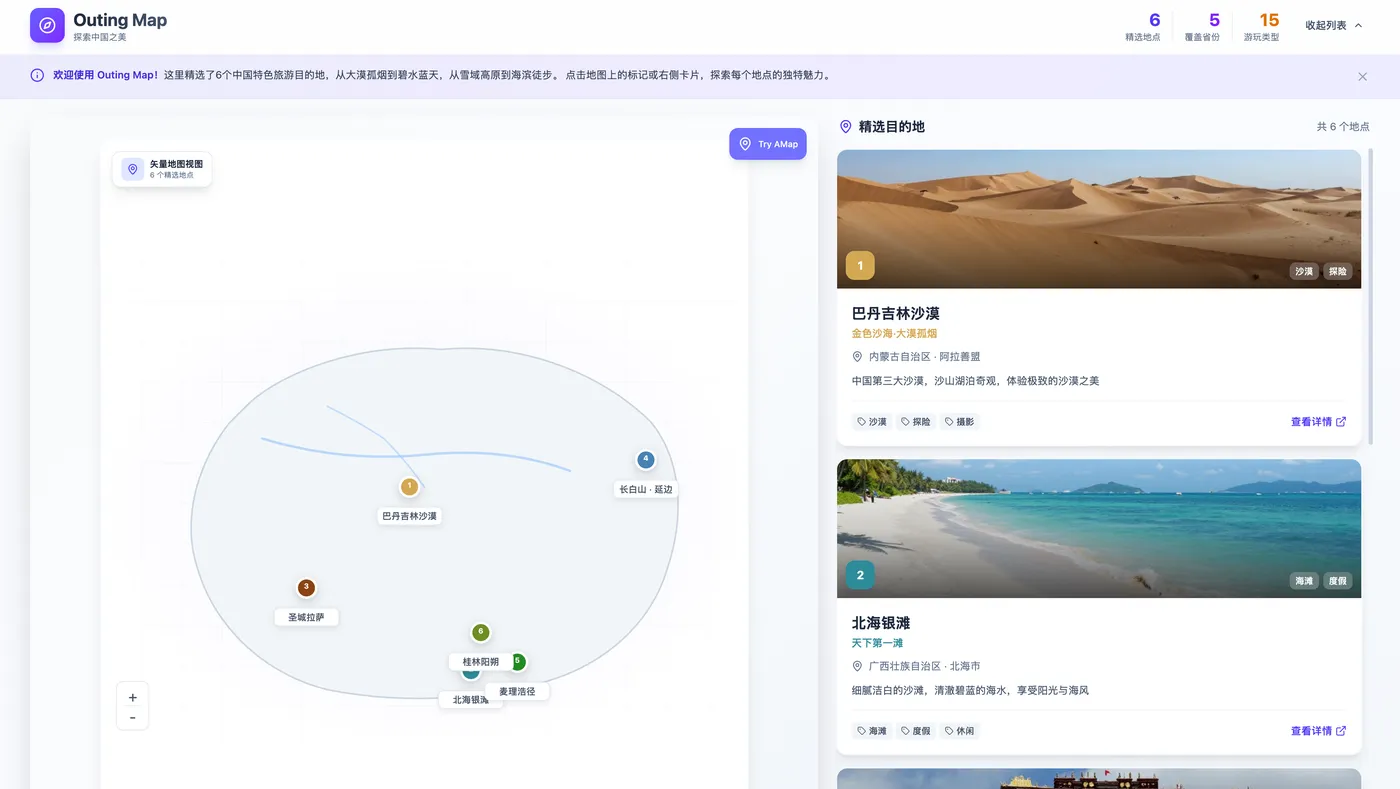Click the 精选目的地 heading pin icon
The height and width of the screenshot is (789, 1400).
tap(845, 127)
